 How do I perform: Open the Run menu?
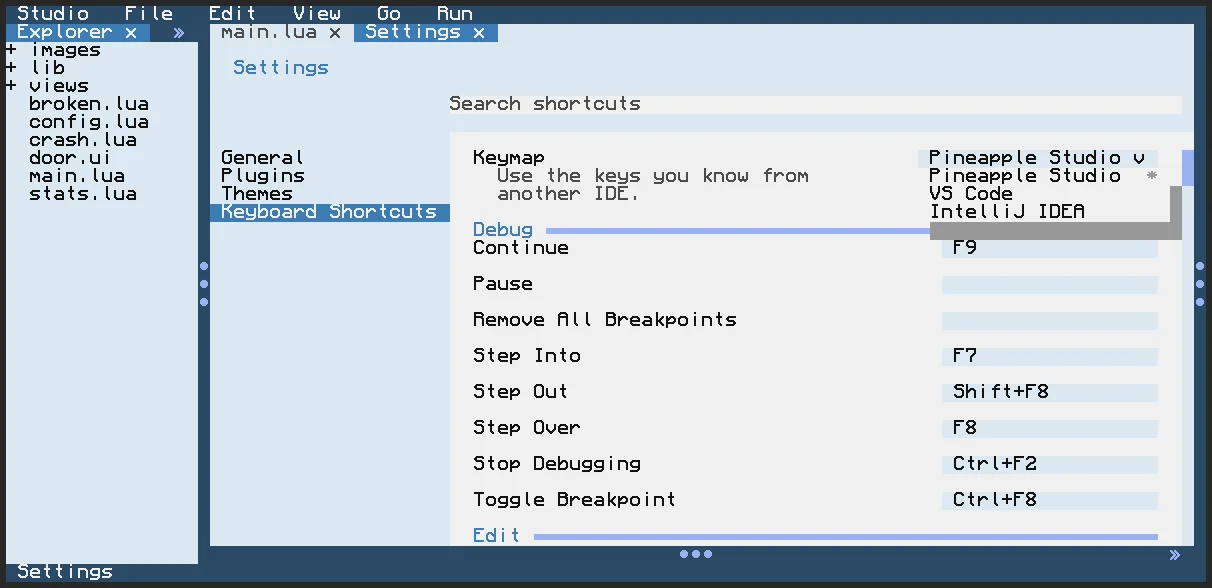pos(455,14)
